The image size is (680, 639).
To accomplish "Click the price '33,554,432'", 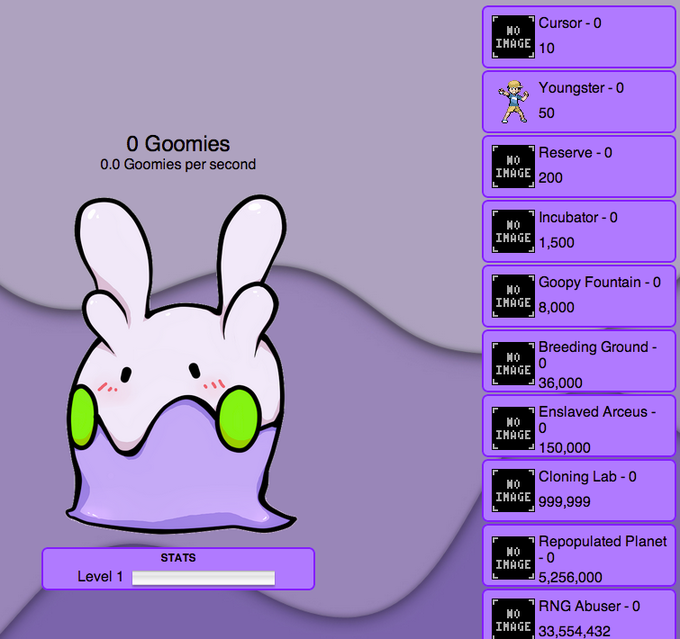I will 574,631.
